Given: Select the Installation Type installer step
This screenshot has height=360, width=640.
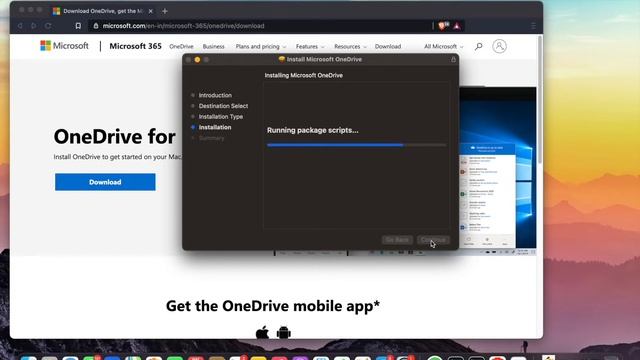Looking at the screenshot, I should (x=221, y=116).
